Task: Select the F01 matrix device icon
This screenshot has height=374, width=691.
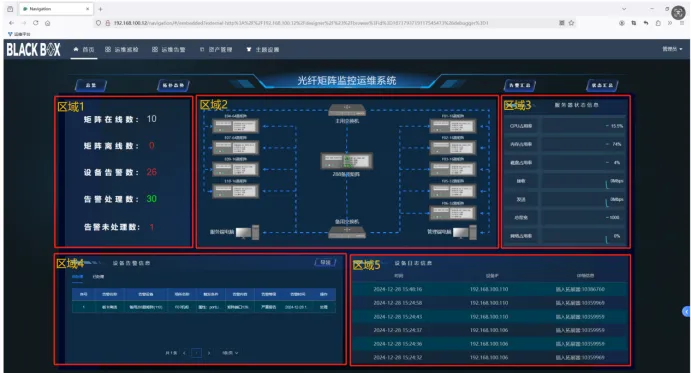Action: point(453,126)
